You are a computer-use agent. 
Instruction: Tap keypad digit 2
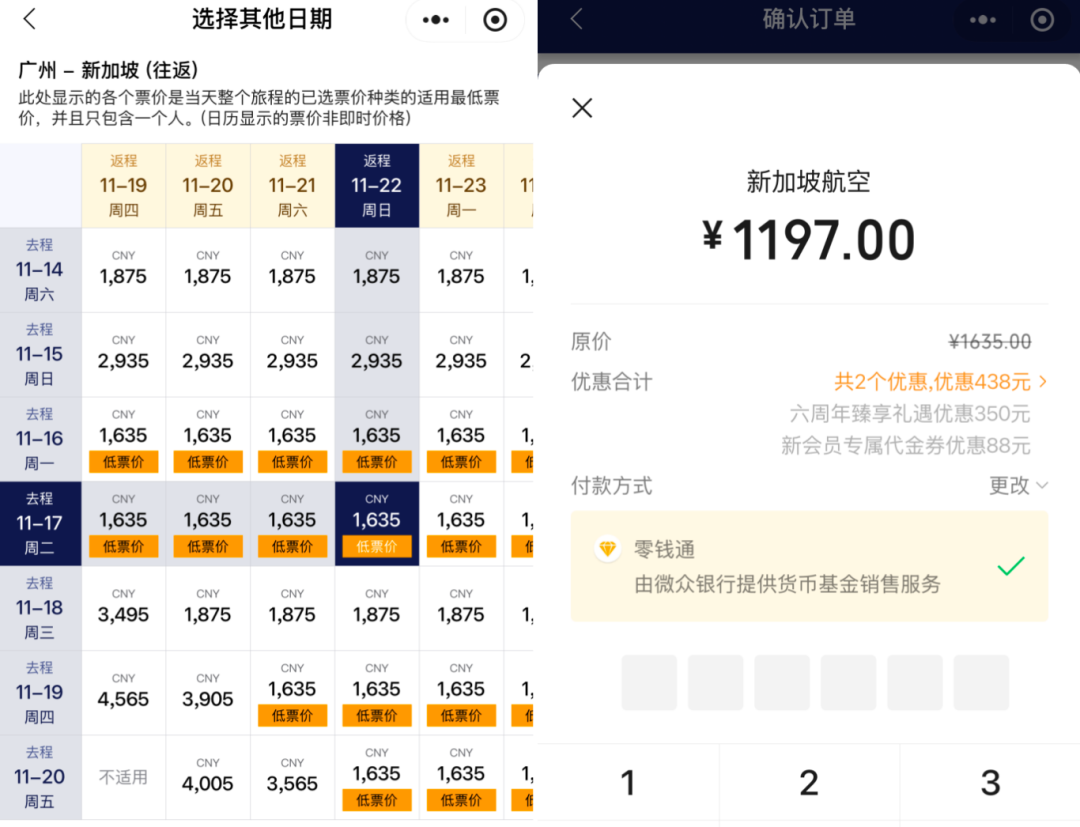(809, 784)
